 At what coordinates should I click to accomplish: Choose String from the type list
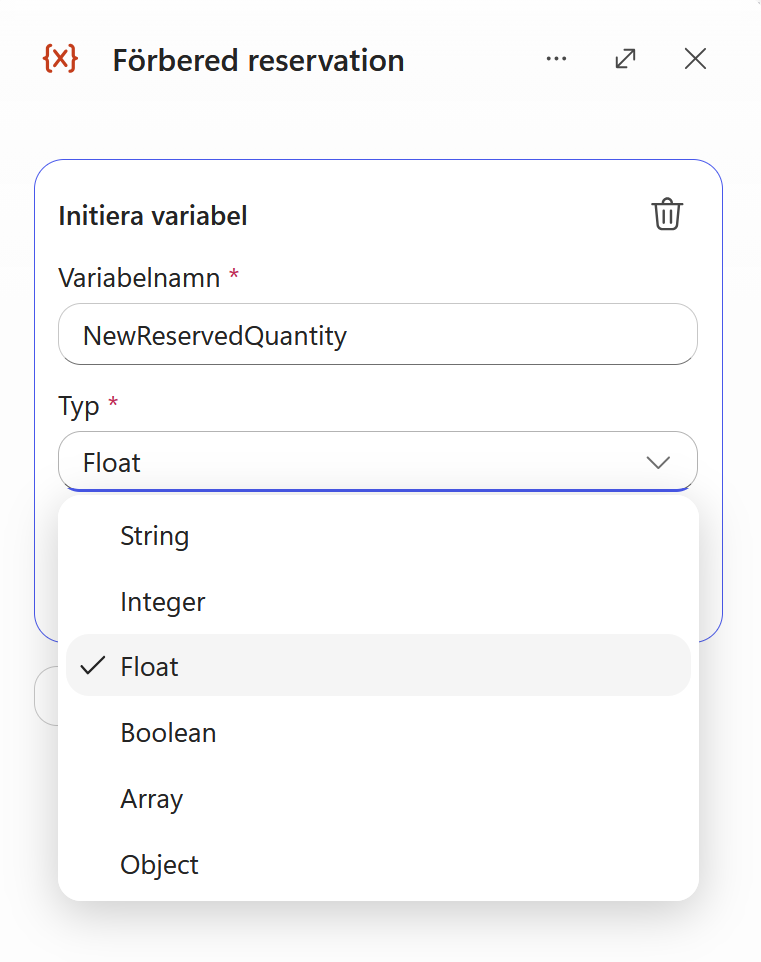[x=378, y=536]
